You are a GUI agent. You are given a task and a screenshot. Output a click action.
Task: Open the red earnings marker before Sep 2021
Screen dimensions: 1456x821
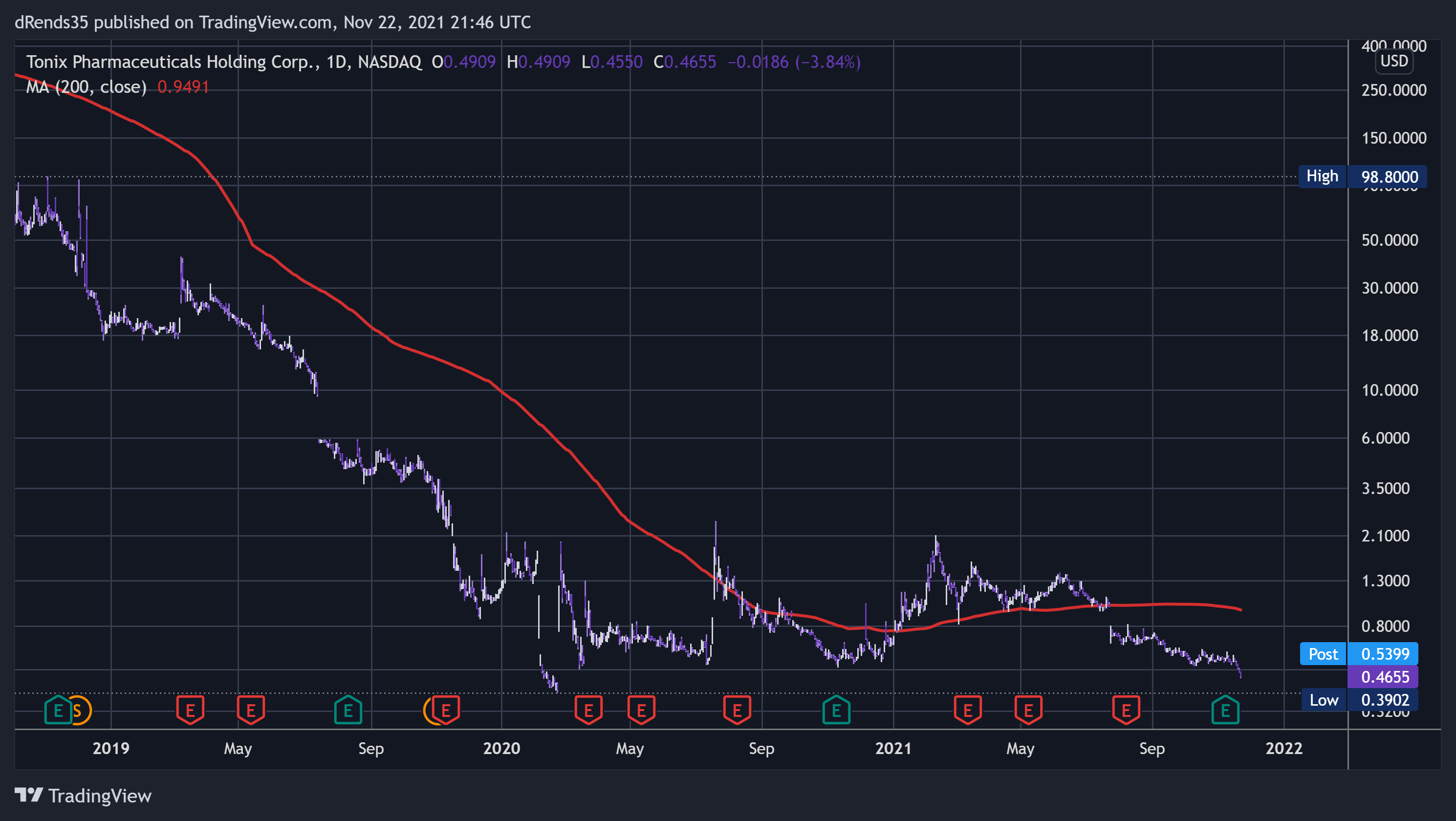(1126, 710)
